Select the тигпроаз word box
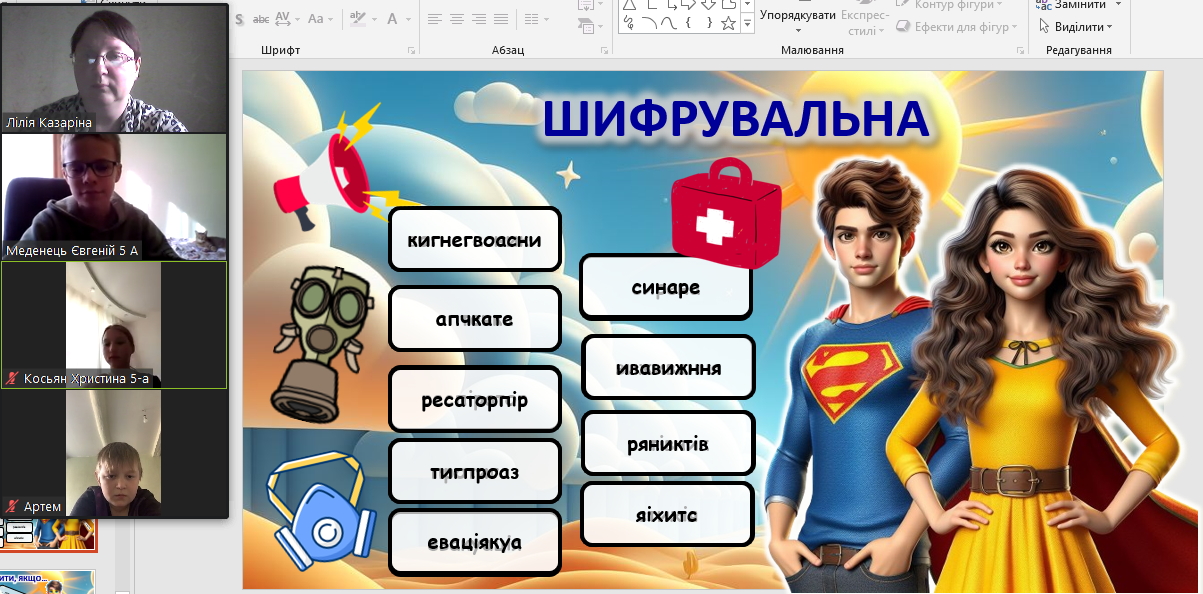Viewport: 1203px width, 594px height. coord(475,471)
